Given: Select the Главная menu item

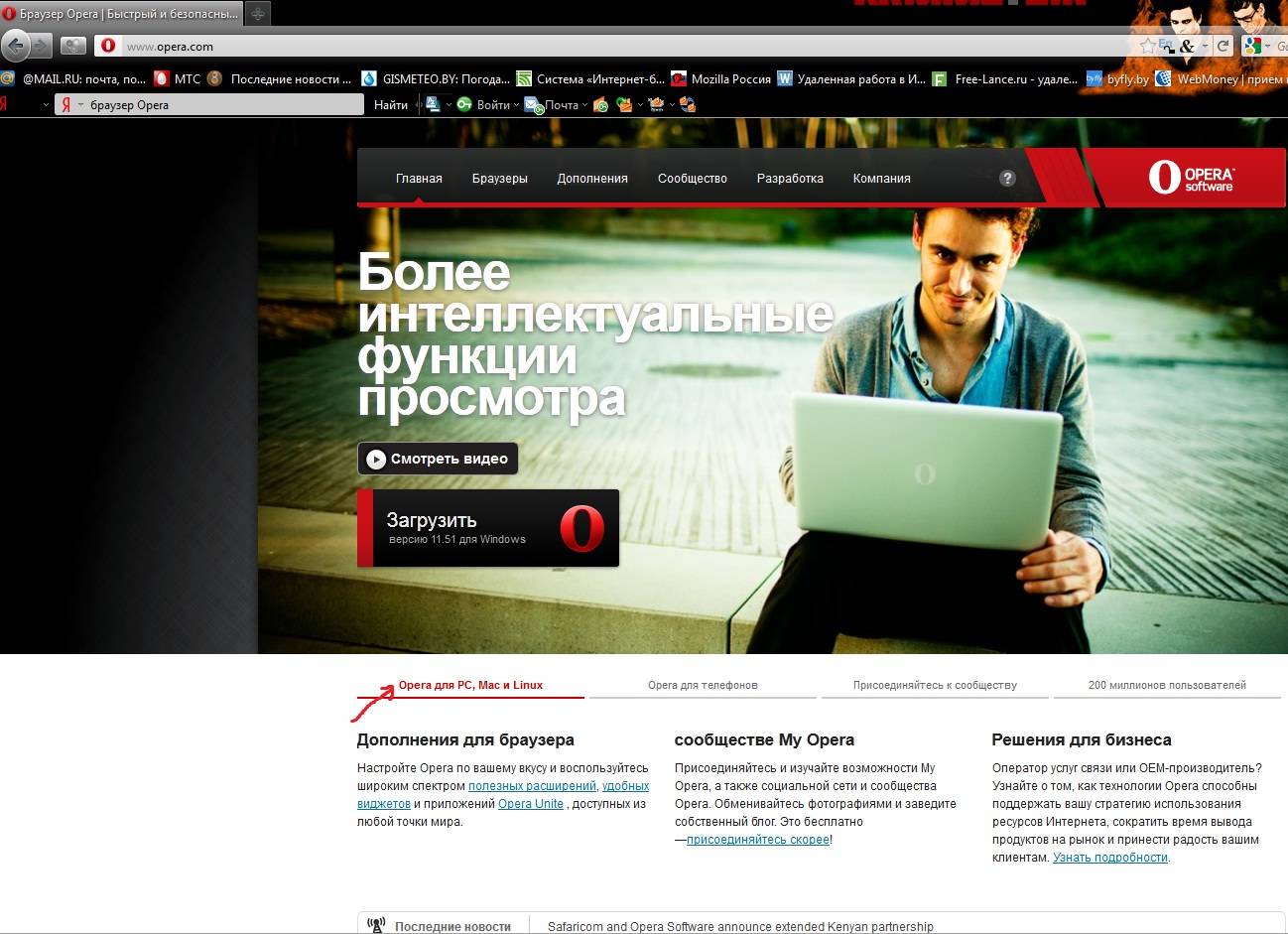Looking at the screenshot, I should [419, 179].
